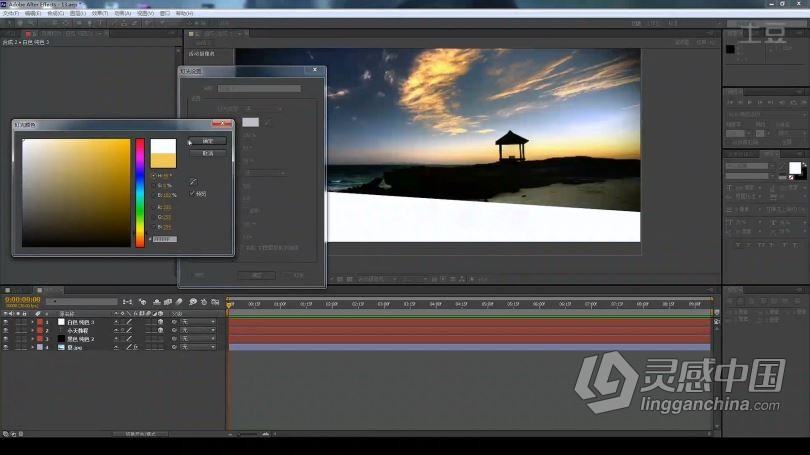810x455 pixels.
Task: Click first-frame button in Preview panel
Action: (730, 102)
